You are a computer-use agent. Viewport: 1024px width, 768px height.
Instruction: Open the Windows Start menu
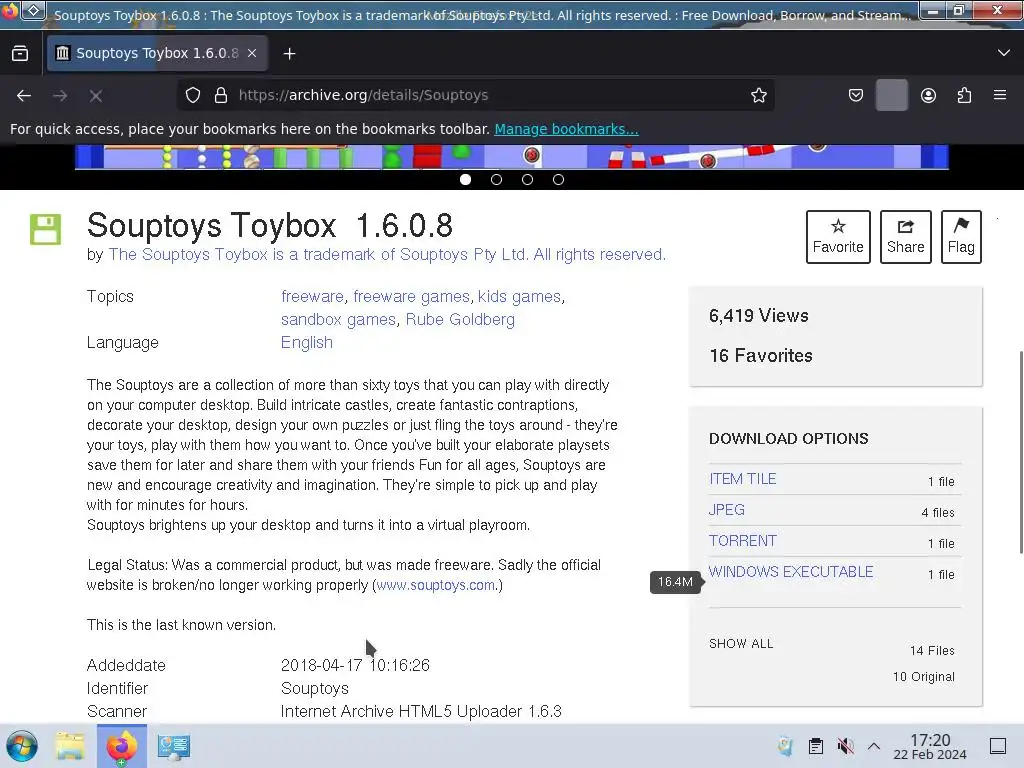[x=22, y=746]
